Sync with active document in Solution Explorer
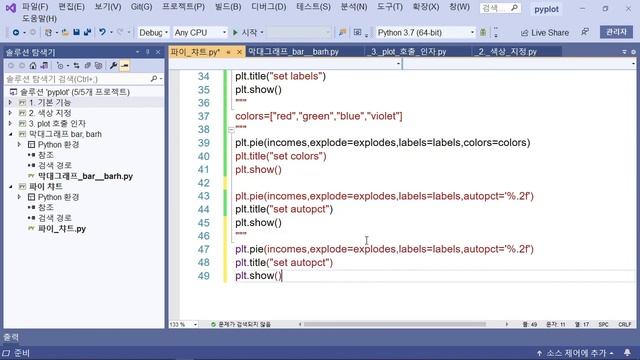The image size is (640, 360). click(76, 66)
